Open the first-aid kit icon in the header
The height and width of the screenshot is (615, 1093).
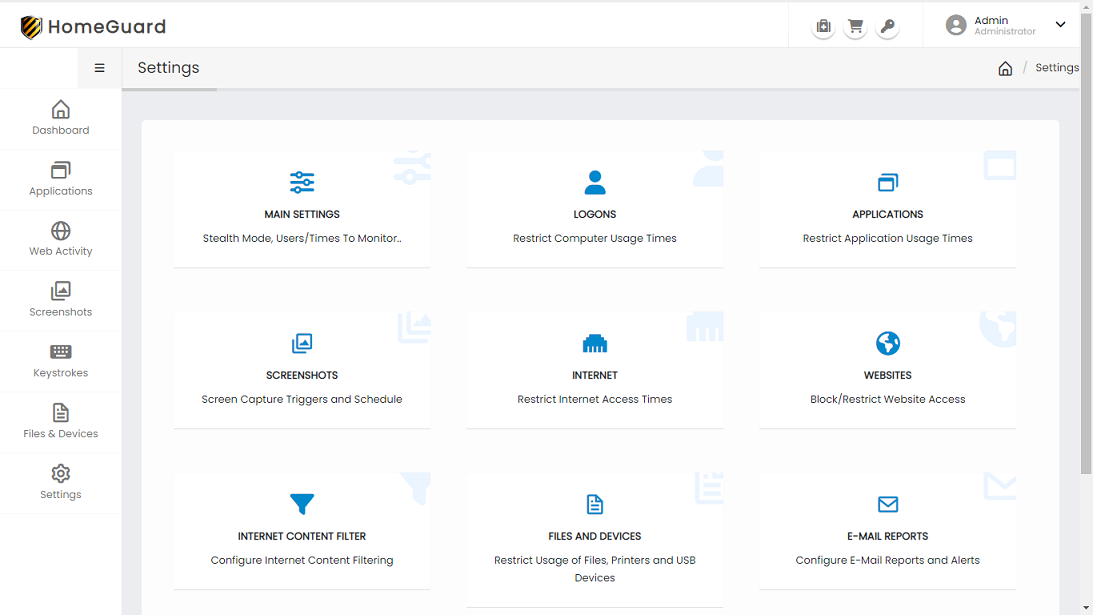coord(823,26)
